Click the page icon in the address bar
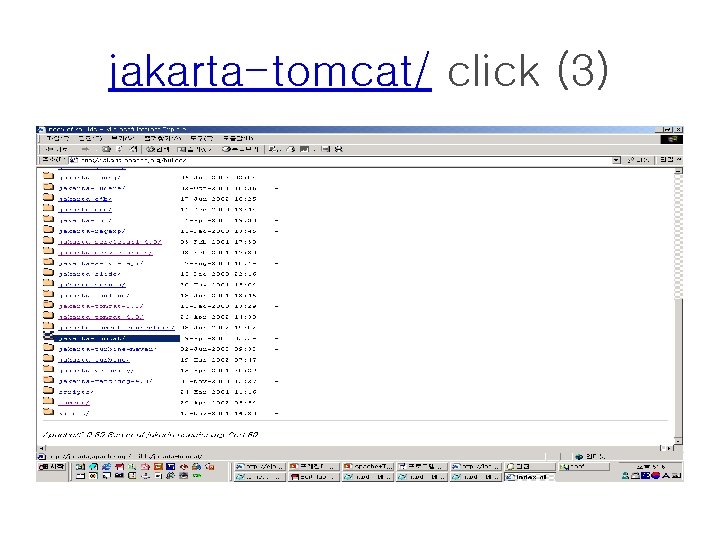Screen dimensions: 720x540 pos(73,160)
